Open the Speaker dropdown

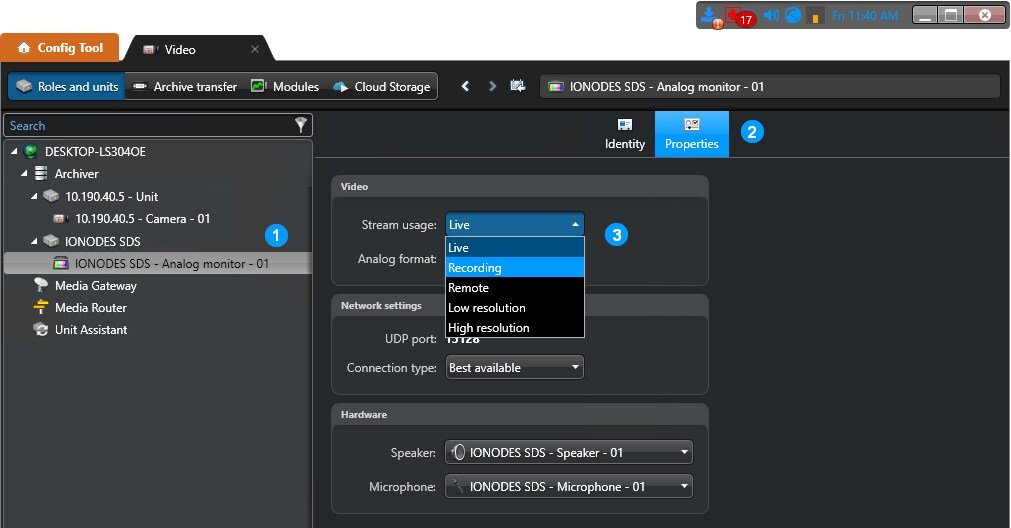click(x=569, y=453)
